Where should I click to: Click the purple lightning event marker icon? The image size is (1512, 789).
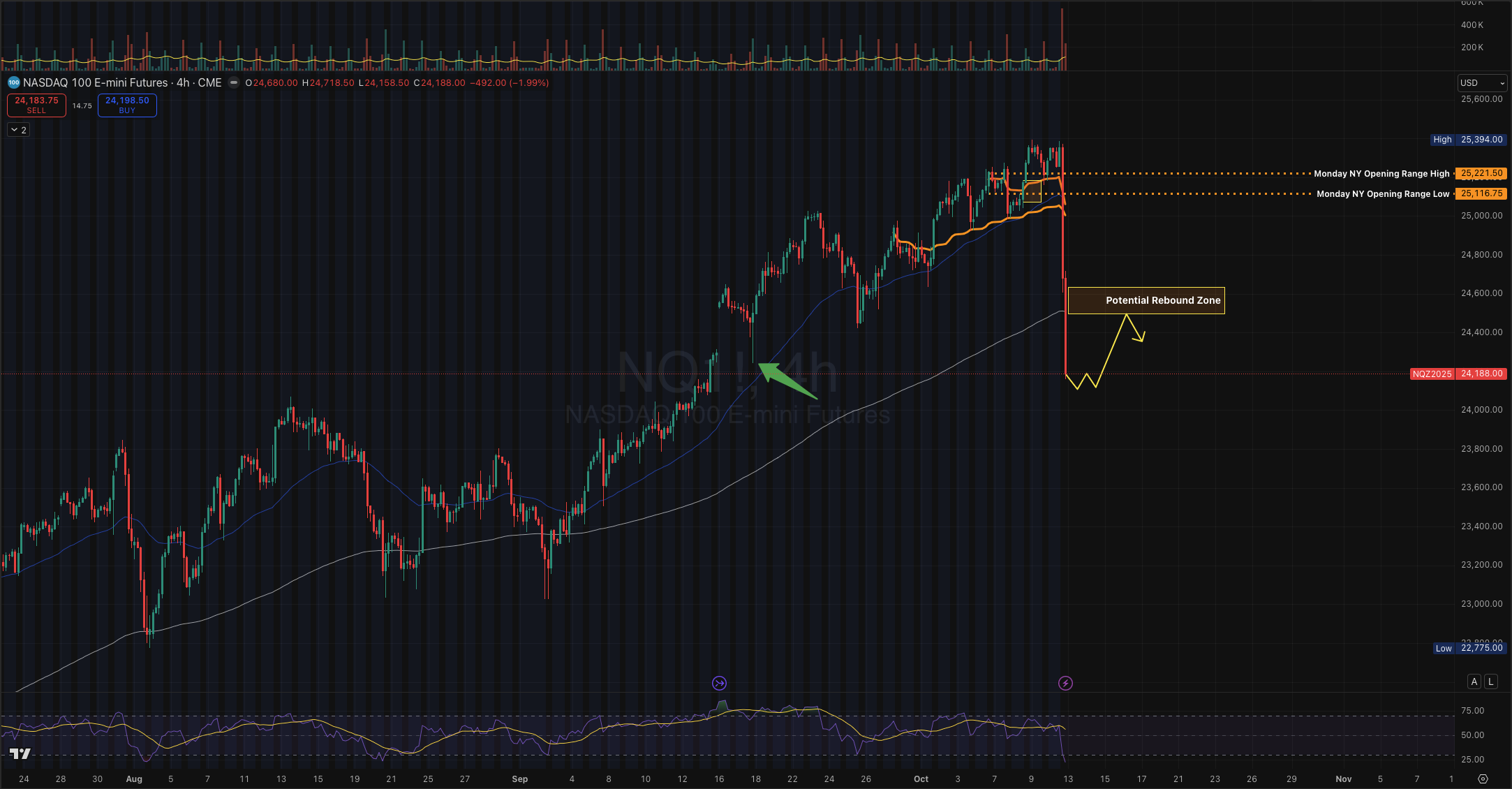[x=1065, y=683]
